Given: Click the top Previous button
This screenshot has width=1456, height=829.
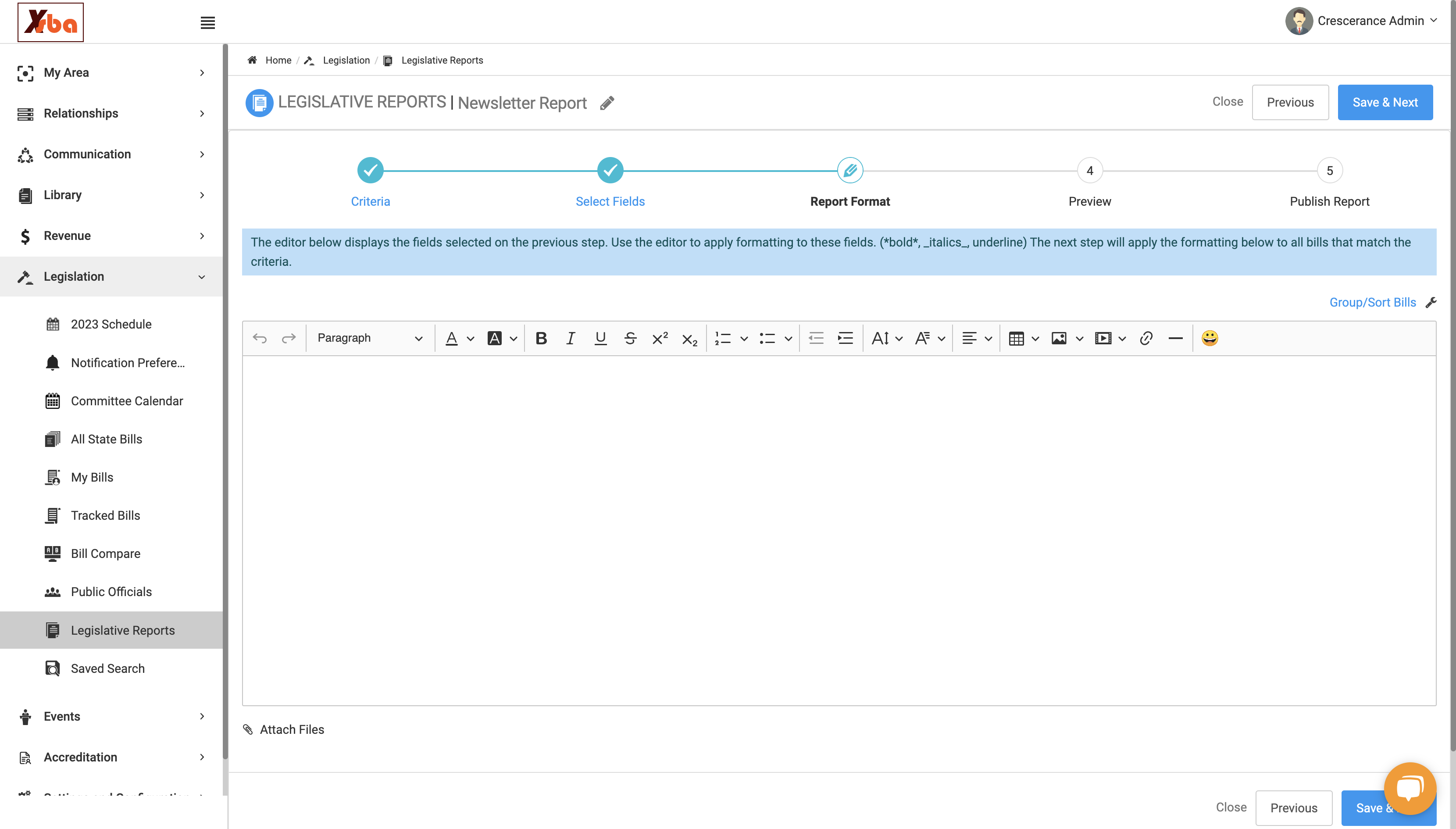Looking at the screenshot, I should pos(1290,103).
